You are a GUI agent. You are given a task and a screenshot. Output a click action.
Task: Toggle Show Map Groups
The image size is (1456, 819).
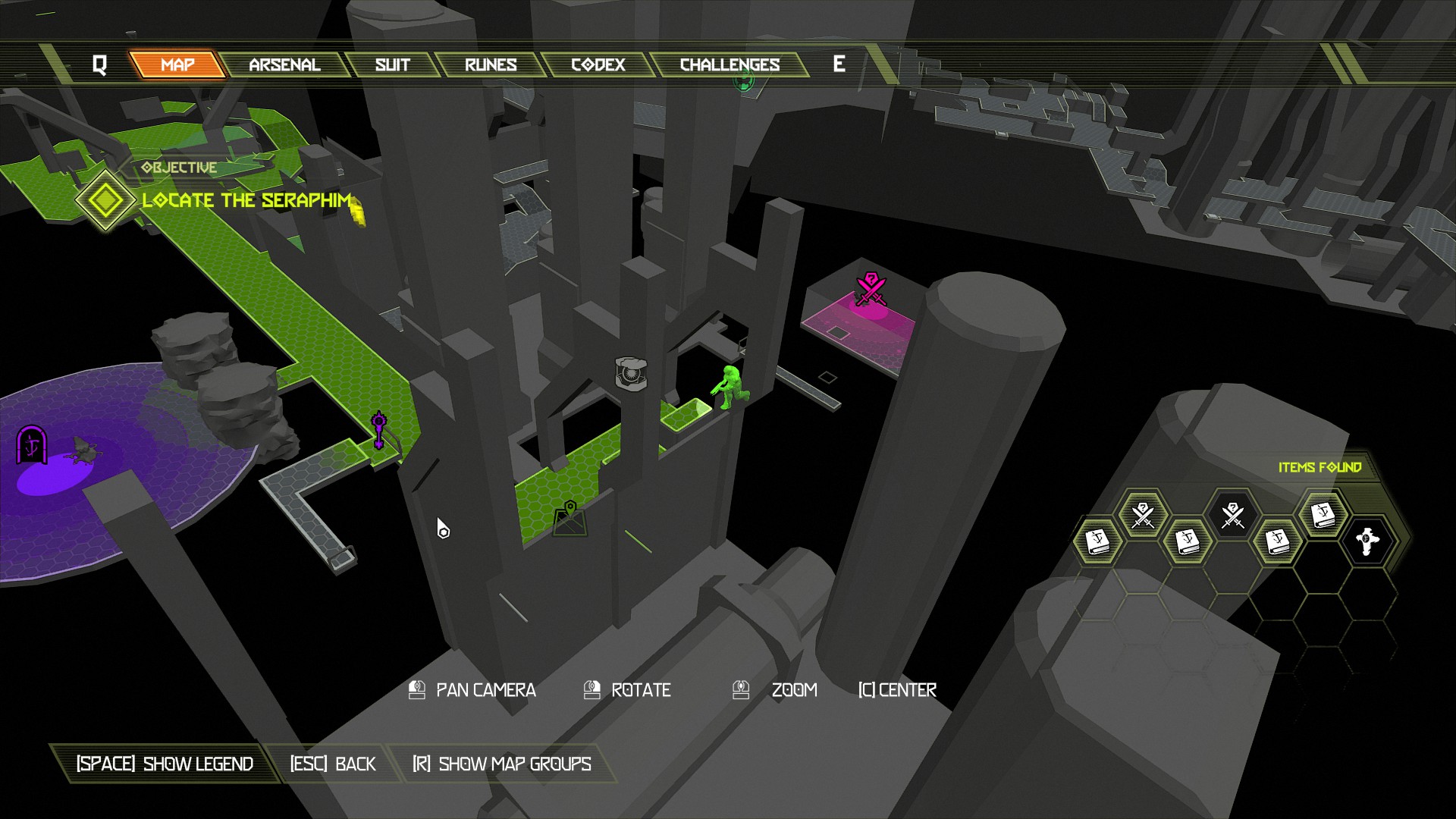[501, 764]
